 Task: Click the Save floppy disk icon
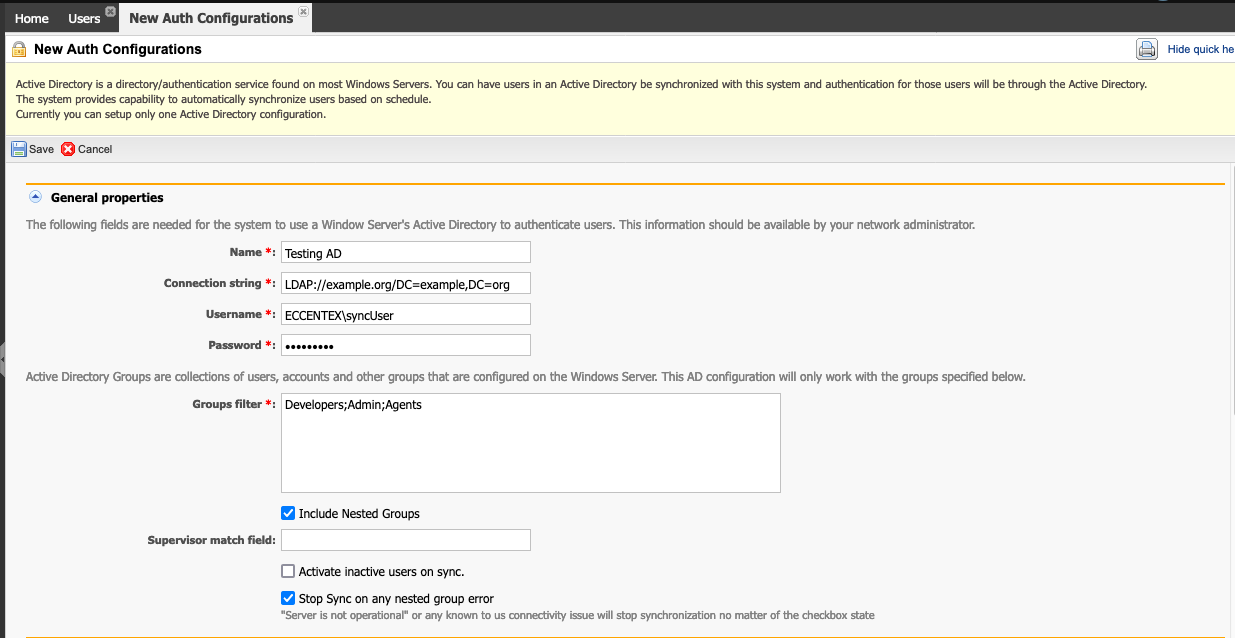(x=19, y=149)
